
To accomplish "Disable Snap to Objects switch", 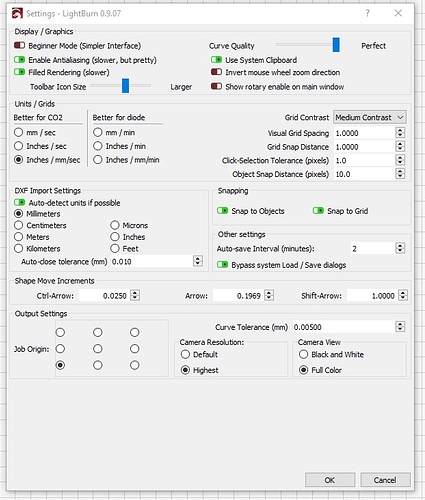I will [x=222, y=211].
